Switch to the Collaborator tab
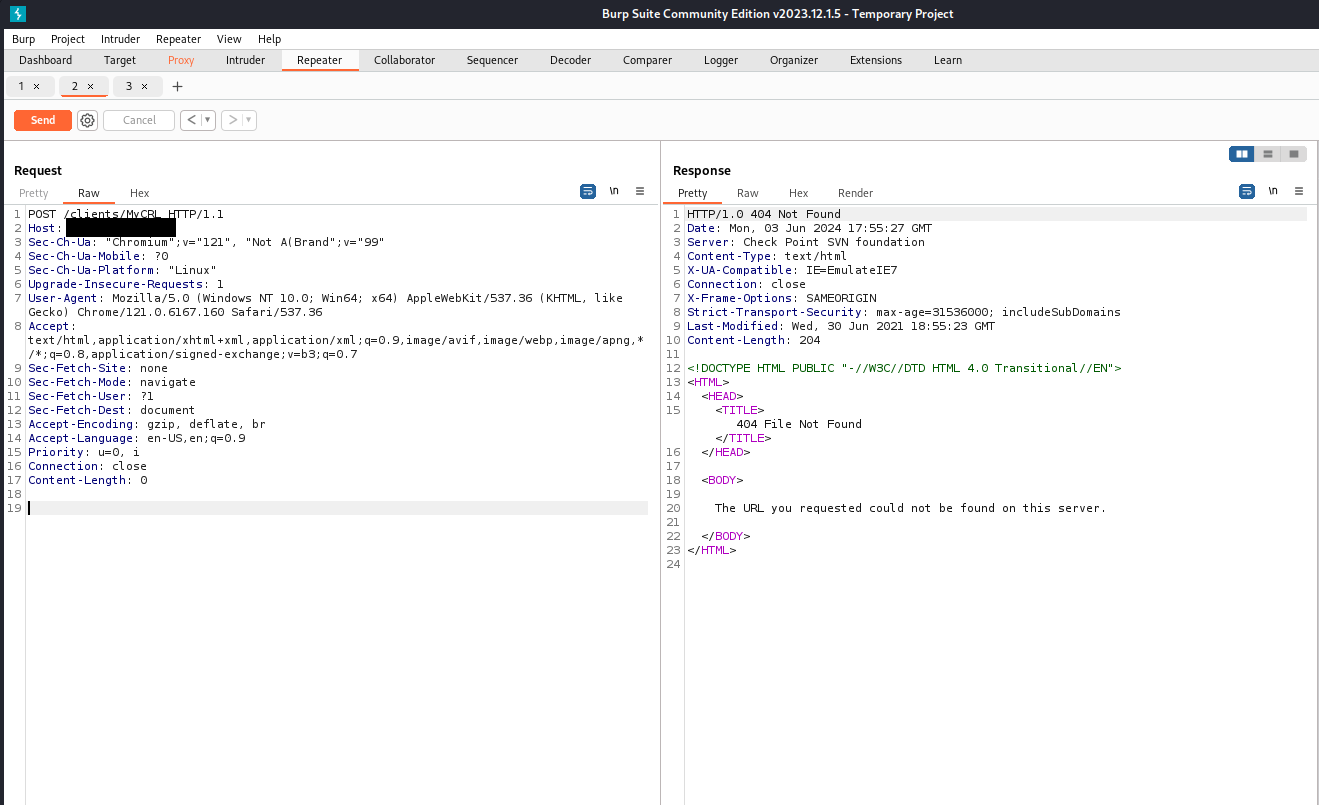 [404, 60]
